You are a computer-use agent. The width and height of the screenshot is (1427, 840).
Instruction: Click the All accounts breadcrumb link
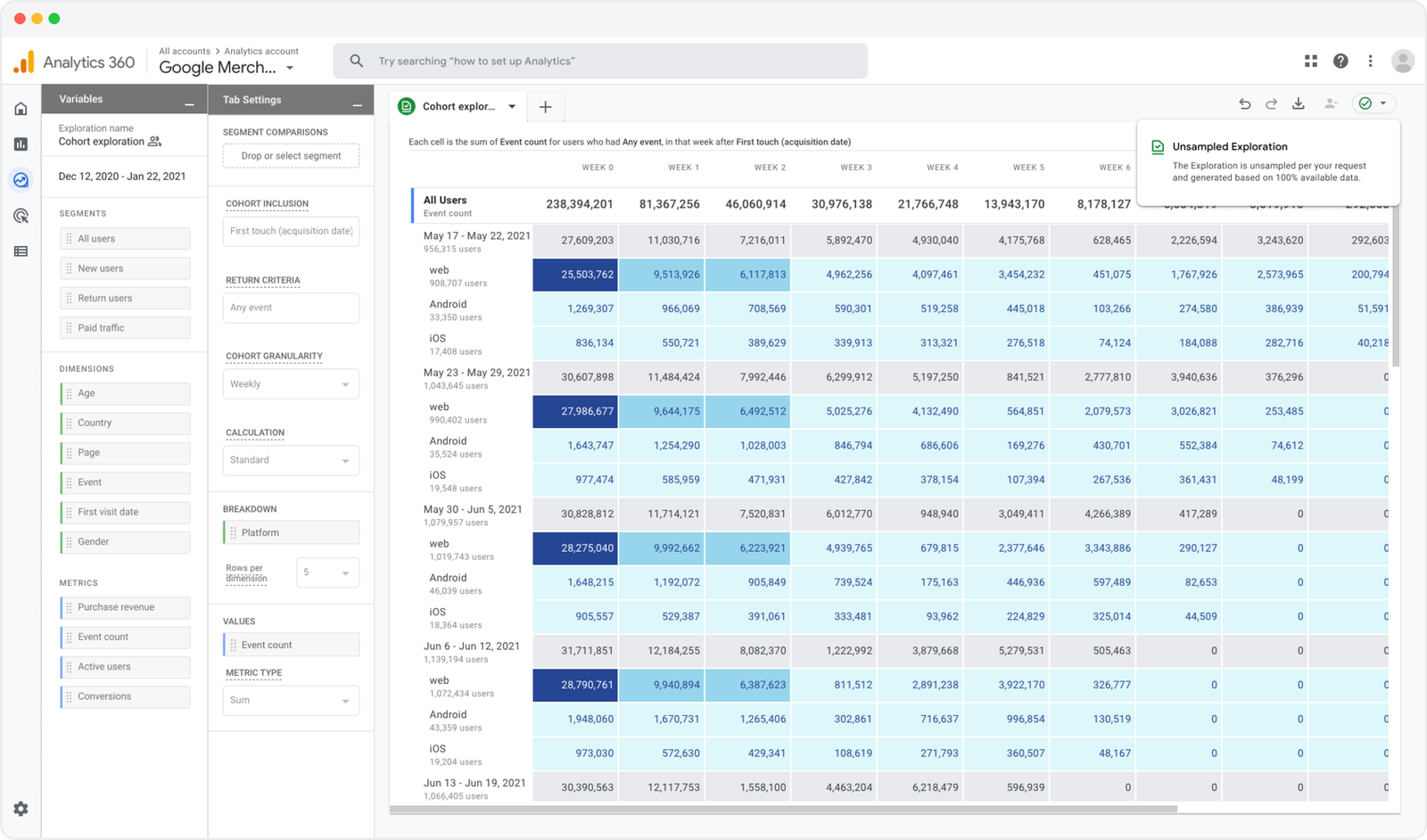coord(185,52)
